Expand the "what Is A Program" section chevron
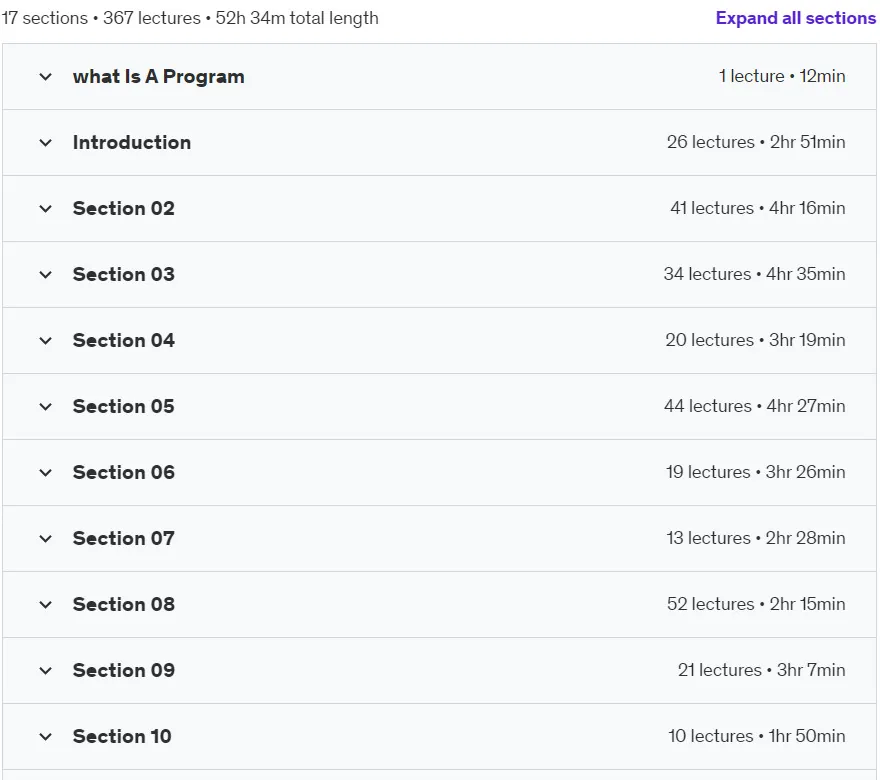This screenshot has height=780, width=880. (45, 77)
